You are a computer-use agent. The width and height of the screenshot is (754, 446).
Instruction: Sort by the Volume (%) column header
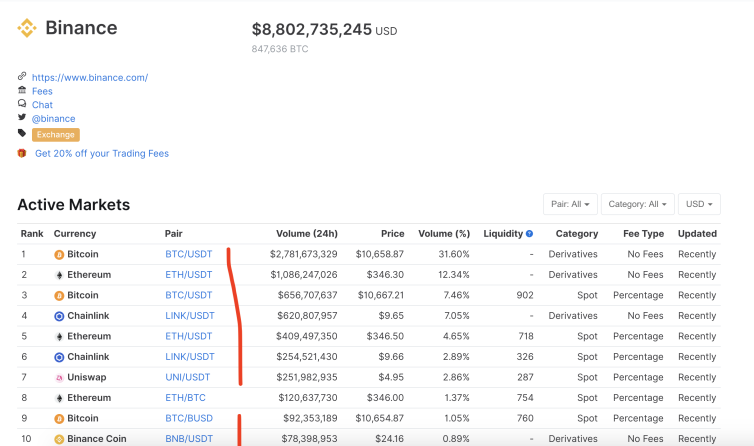pyautogui.click(x=444, y=233)
